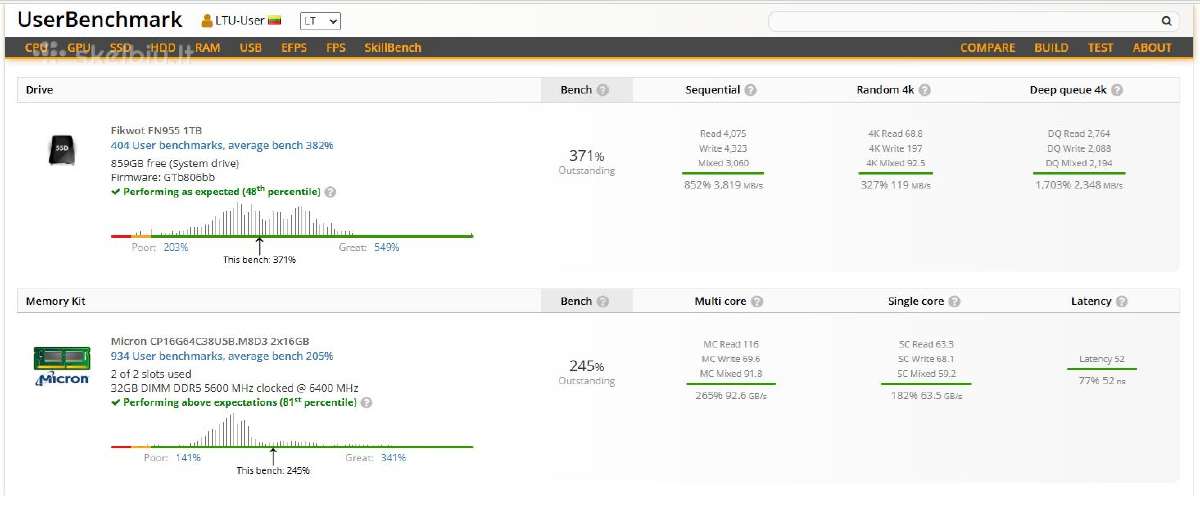Click the 182% 63.5 GB/s single core result

927,396
